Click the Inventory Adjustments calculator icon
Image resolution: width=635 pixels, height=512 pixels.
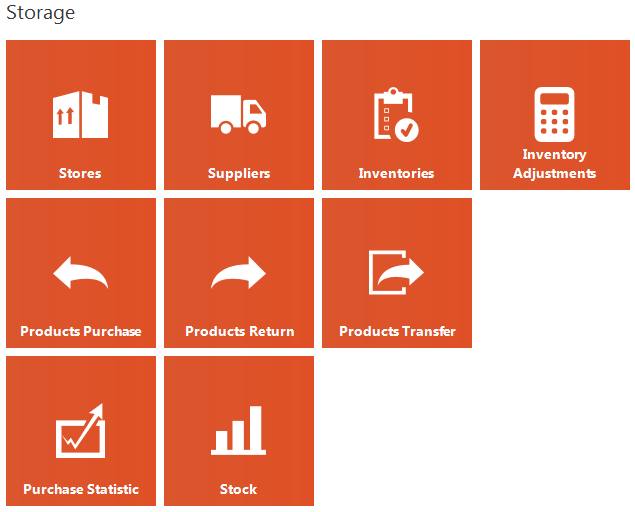pyautogui.click(x=554, y=111)
